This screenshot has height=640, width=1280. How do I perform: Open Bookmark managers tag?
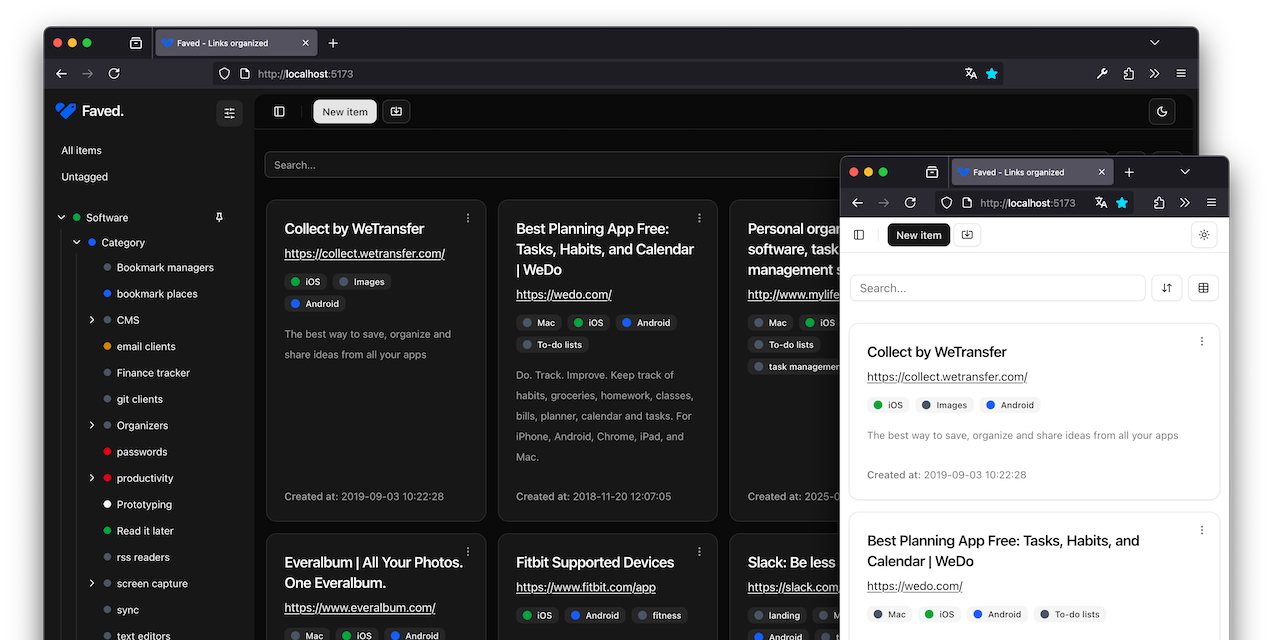[165, 267]
